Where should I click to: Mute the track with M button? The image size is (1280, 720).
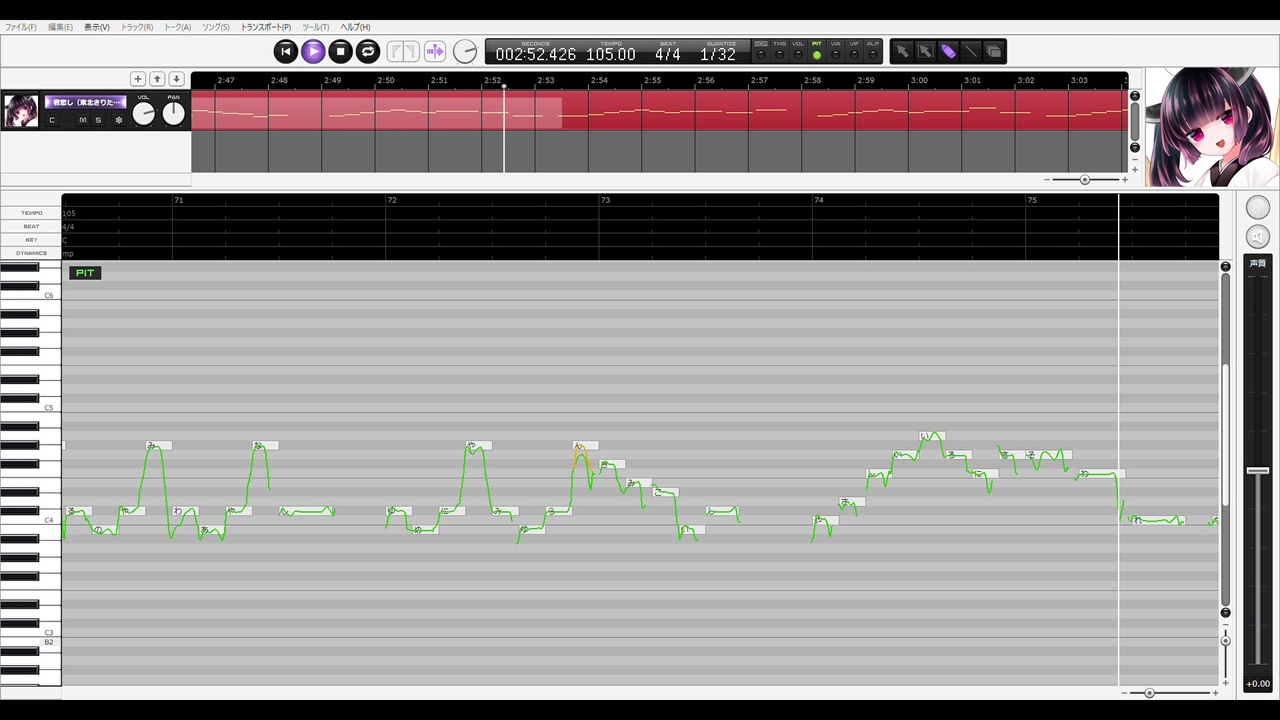click(83, 120)
